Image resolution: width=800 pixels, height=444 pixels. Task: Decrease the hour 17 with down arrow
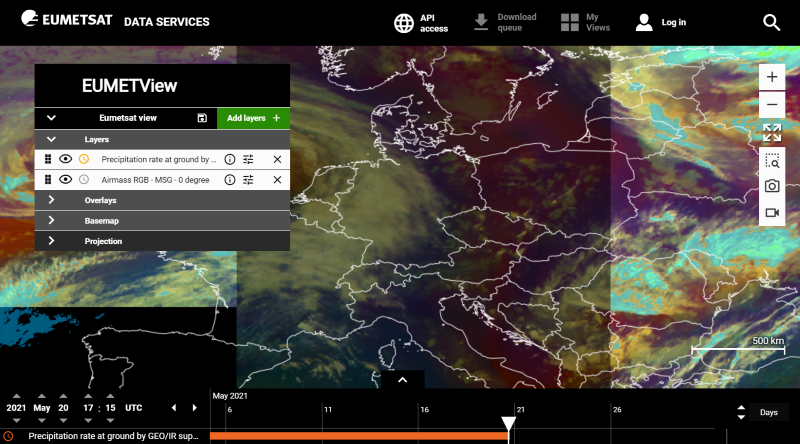88,421
